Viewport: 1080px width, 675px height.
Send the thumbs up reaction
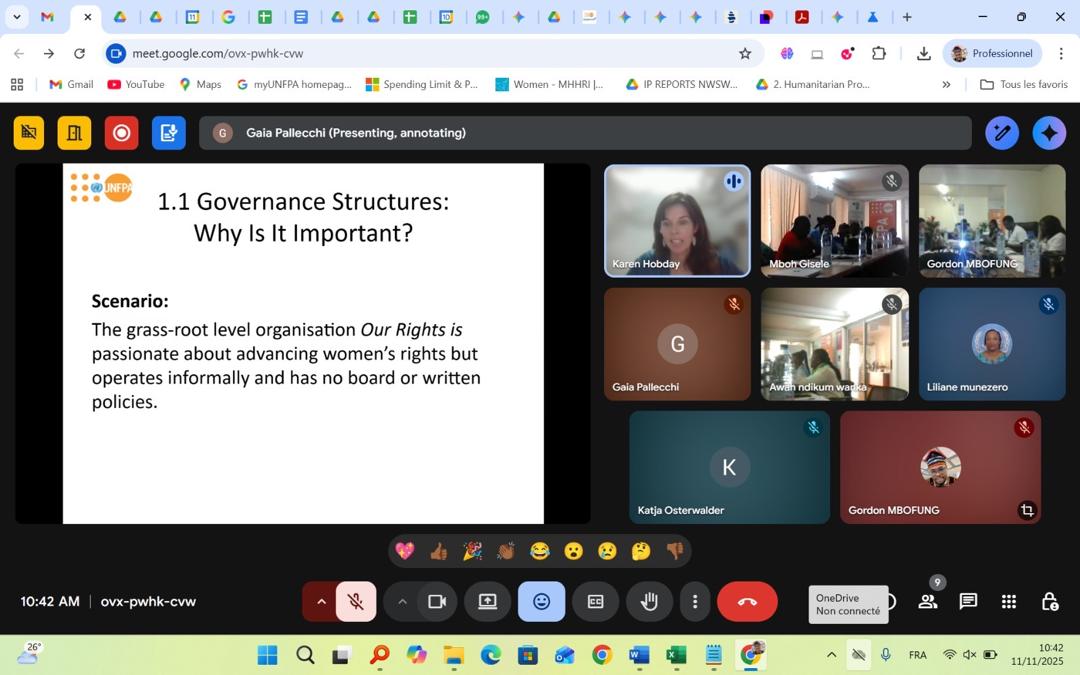coord(438,551)
